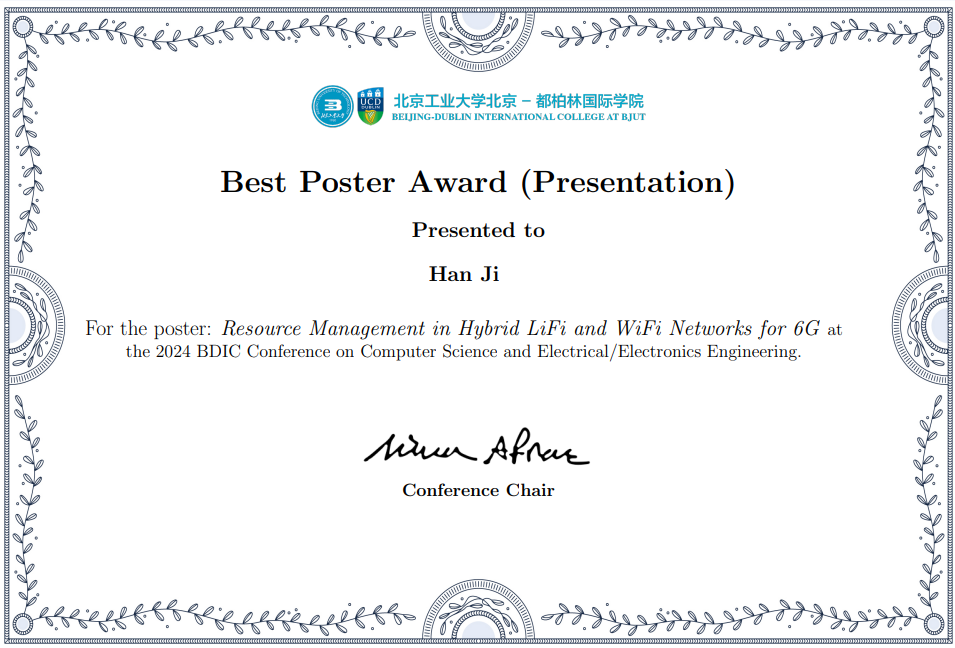Click the handwritten signature
The width and height of the screenshot is (955, 648).
[477, 450]
